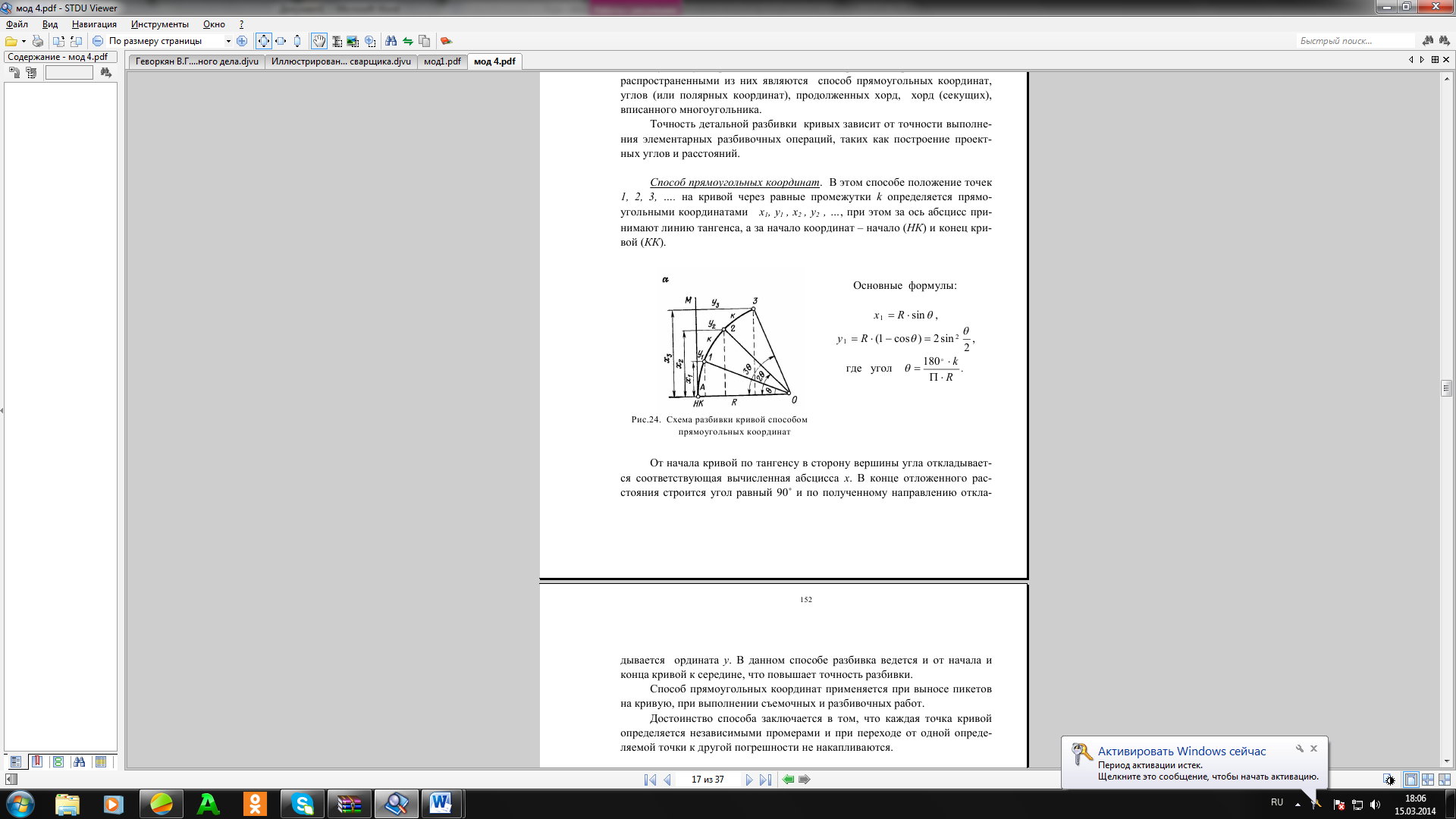Click the scrollbar down arrow
Screen dimensions: 1456x819
pyautogui.click(x=1446, y=761)
